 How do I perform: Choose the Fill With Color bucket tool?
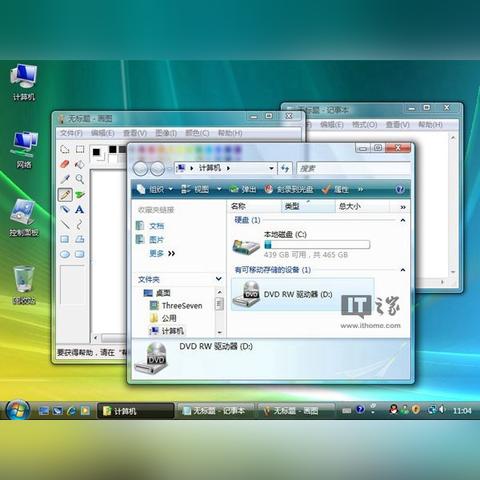point(80,164)
